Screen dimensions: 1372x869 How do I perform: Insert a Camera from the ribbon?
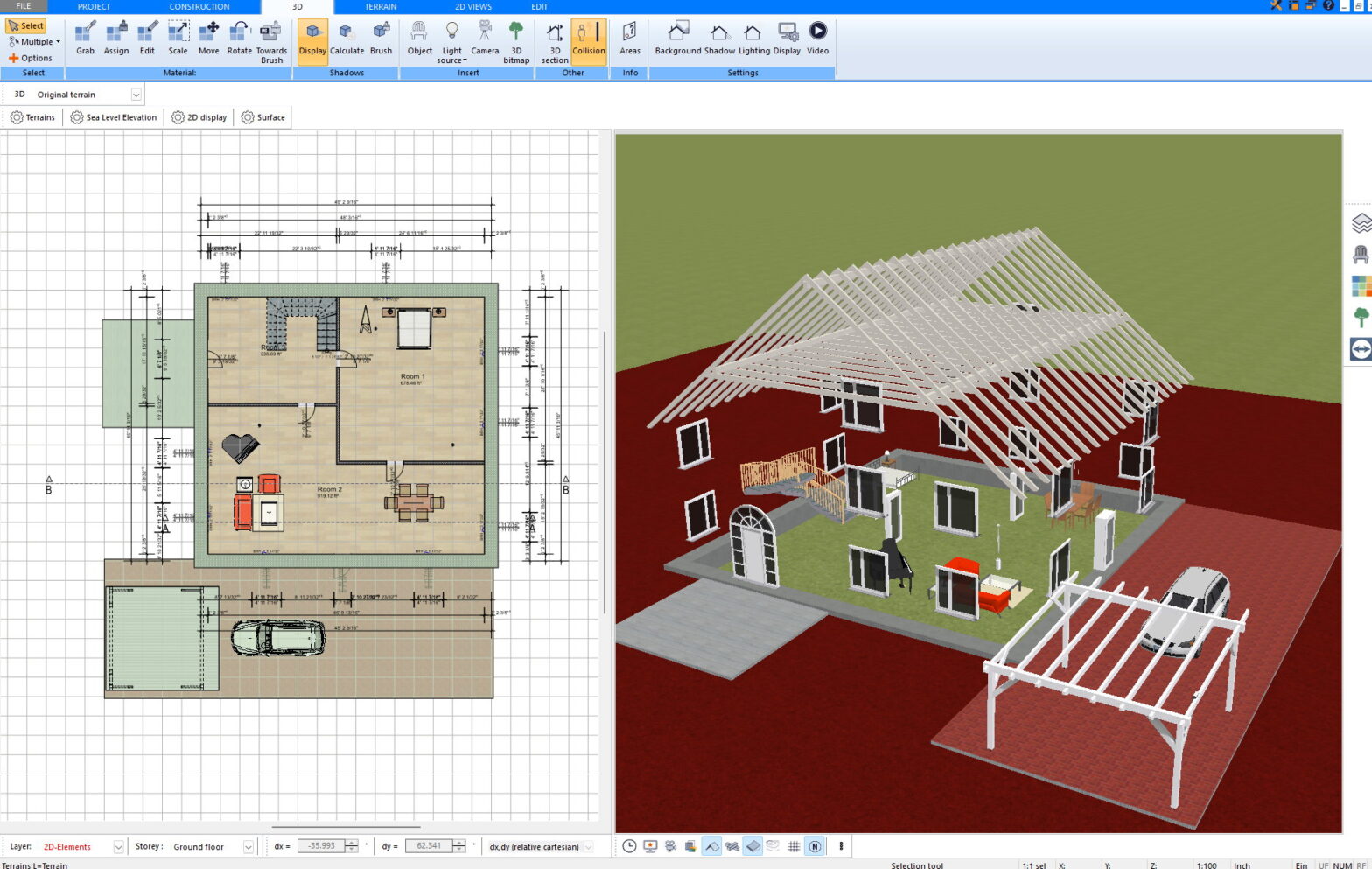485,39
